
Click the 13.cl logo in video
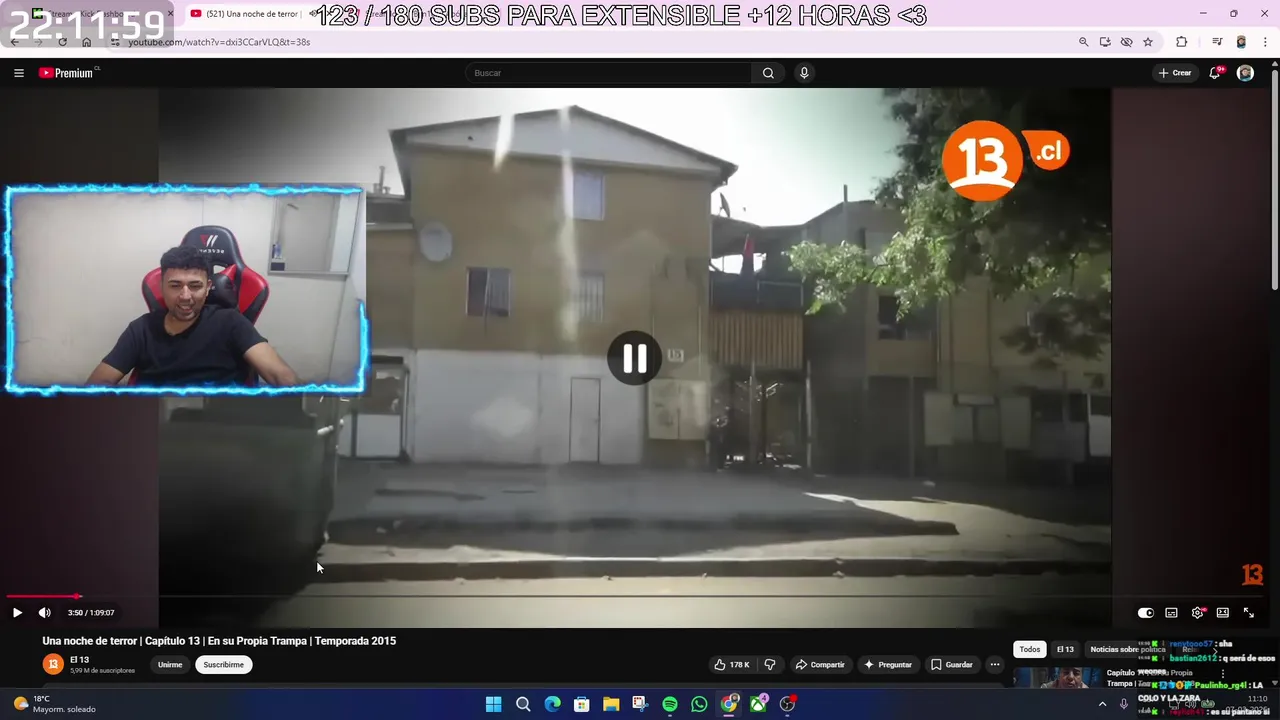[x=1005, y=160]
